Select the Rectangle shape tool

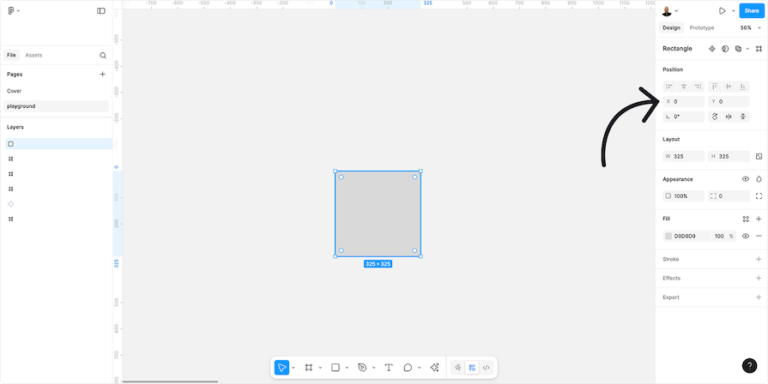point(336,367)
